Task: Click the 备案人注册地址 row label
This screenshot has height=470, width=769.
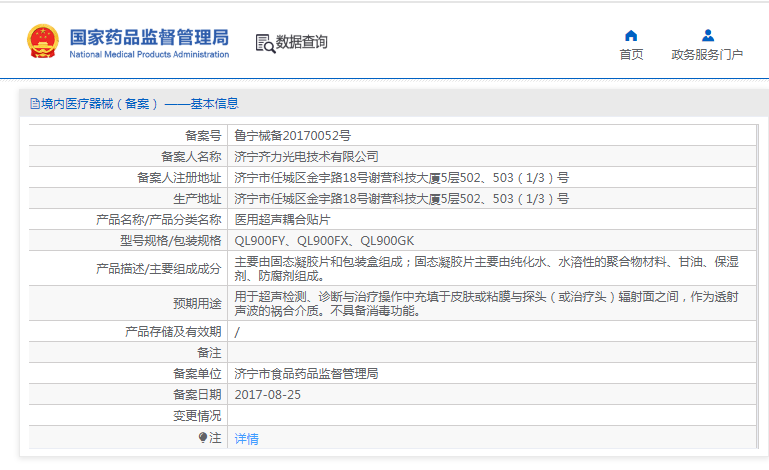Action: click(179, 178)
